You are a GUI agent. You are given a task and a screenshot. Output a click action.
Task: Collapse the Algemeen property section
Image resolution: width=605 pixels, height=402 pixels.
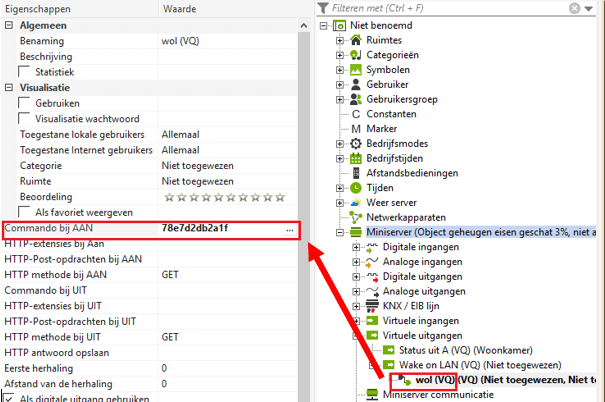click(10, 24)
